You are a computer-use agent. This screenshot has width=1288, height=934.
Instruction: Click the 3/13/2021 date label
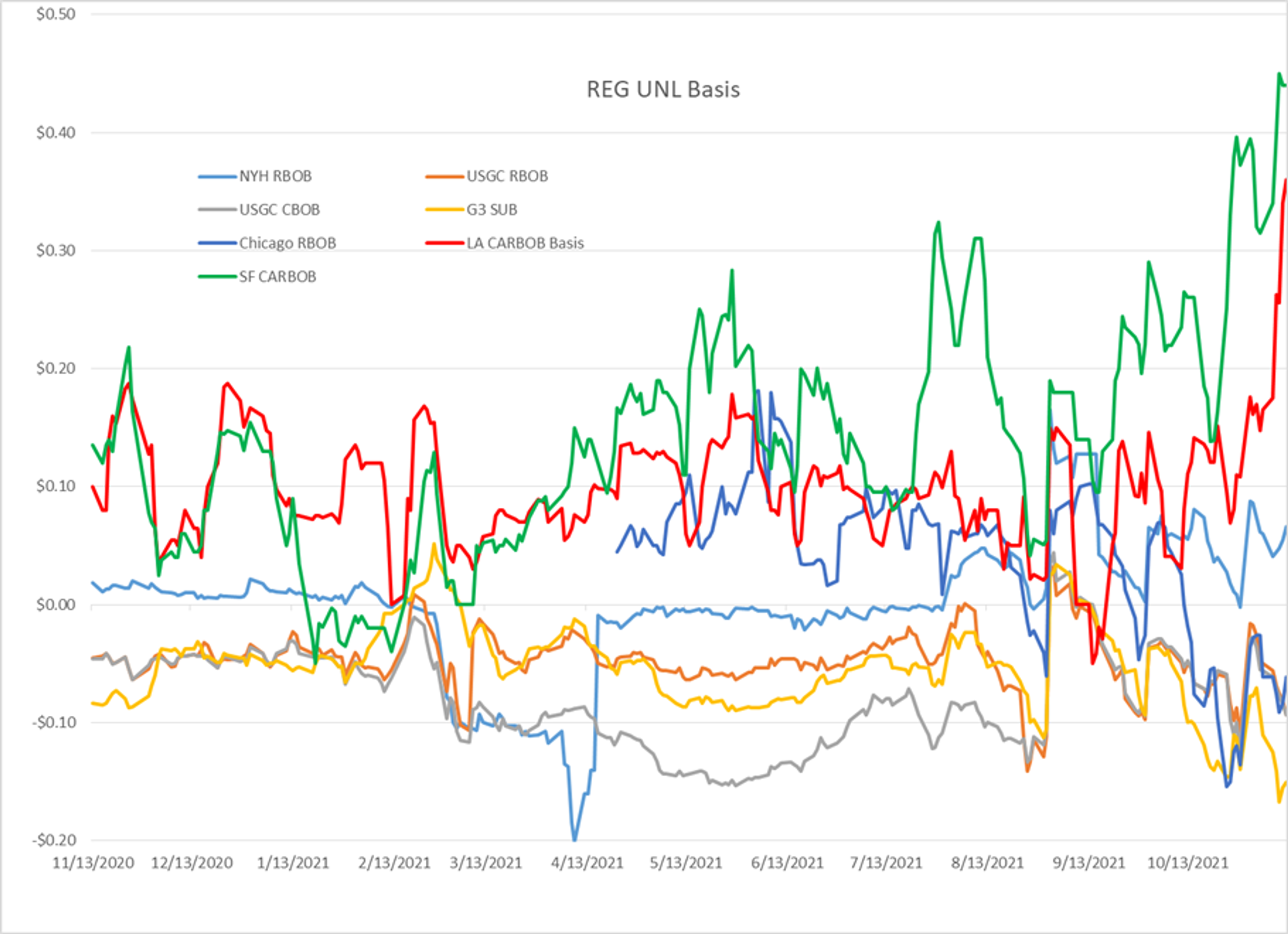pyautogui.click(x=486, y=863)
